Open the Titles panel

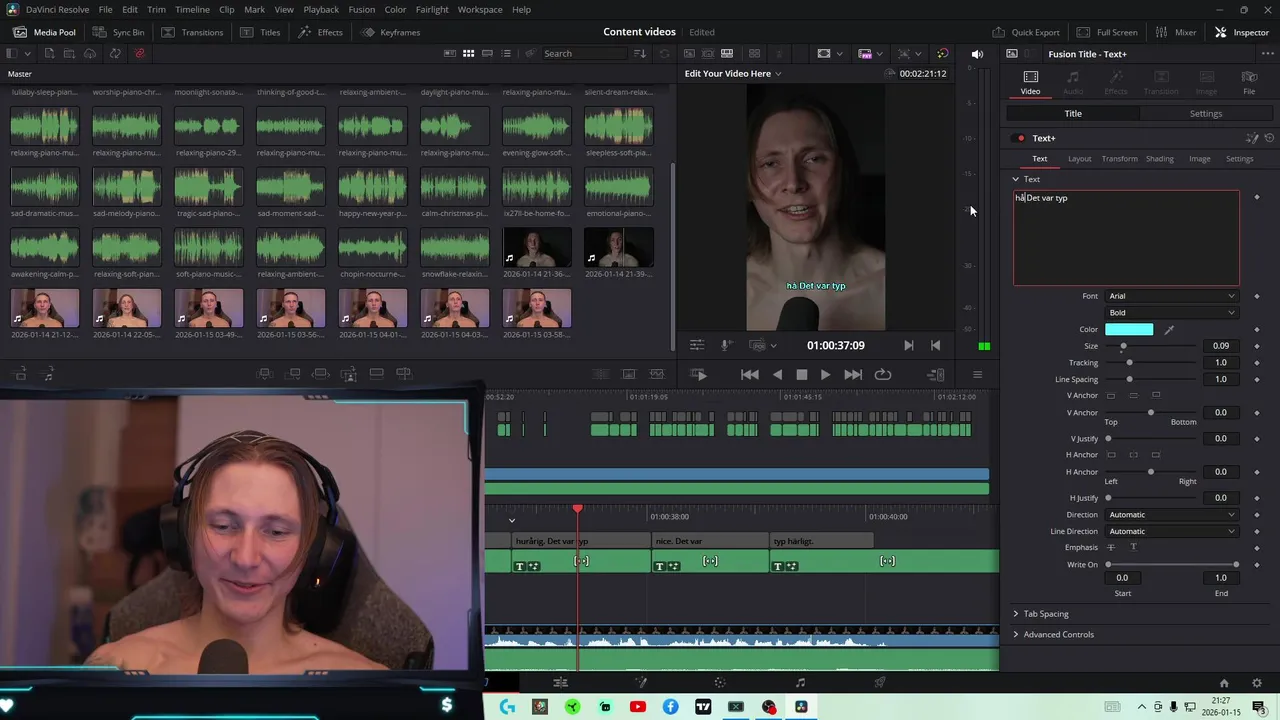tap(260, 32)
